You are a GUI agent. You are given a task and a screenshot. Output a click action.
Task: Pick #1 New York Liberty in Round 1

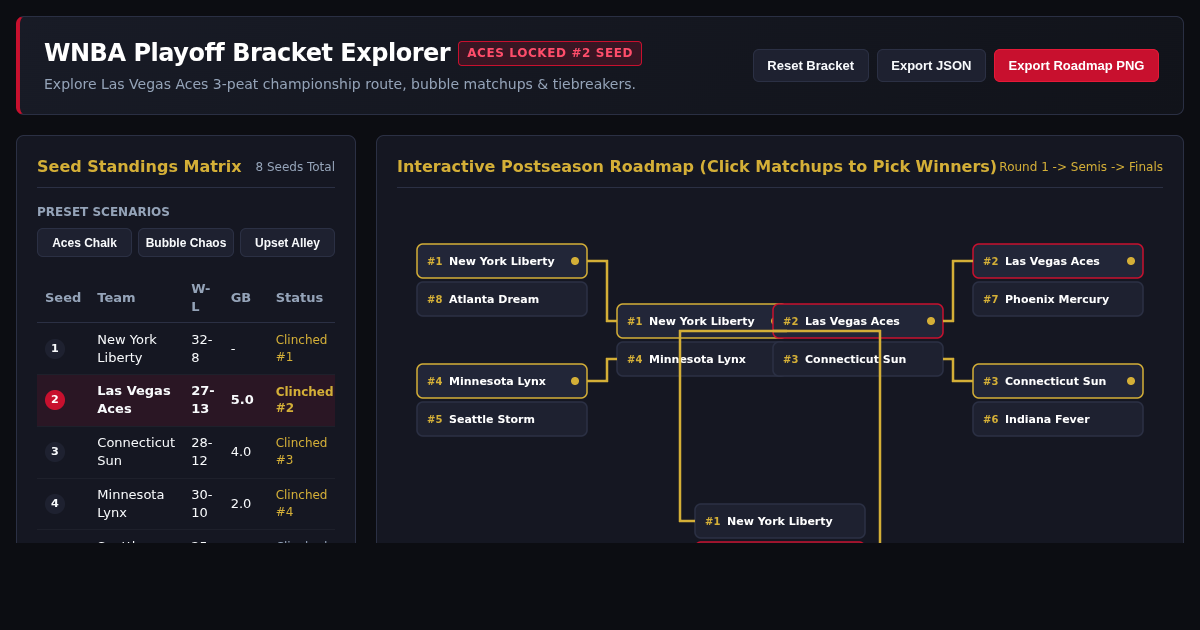coord(502,261)
